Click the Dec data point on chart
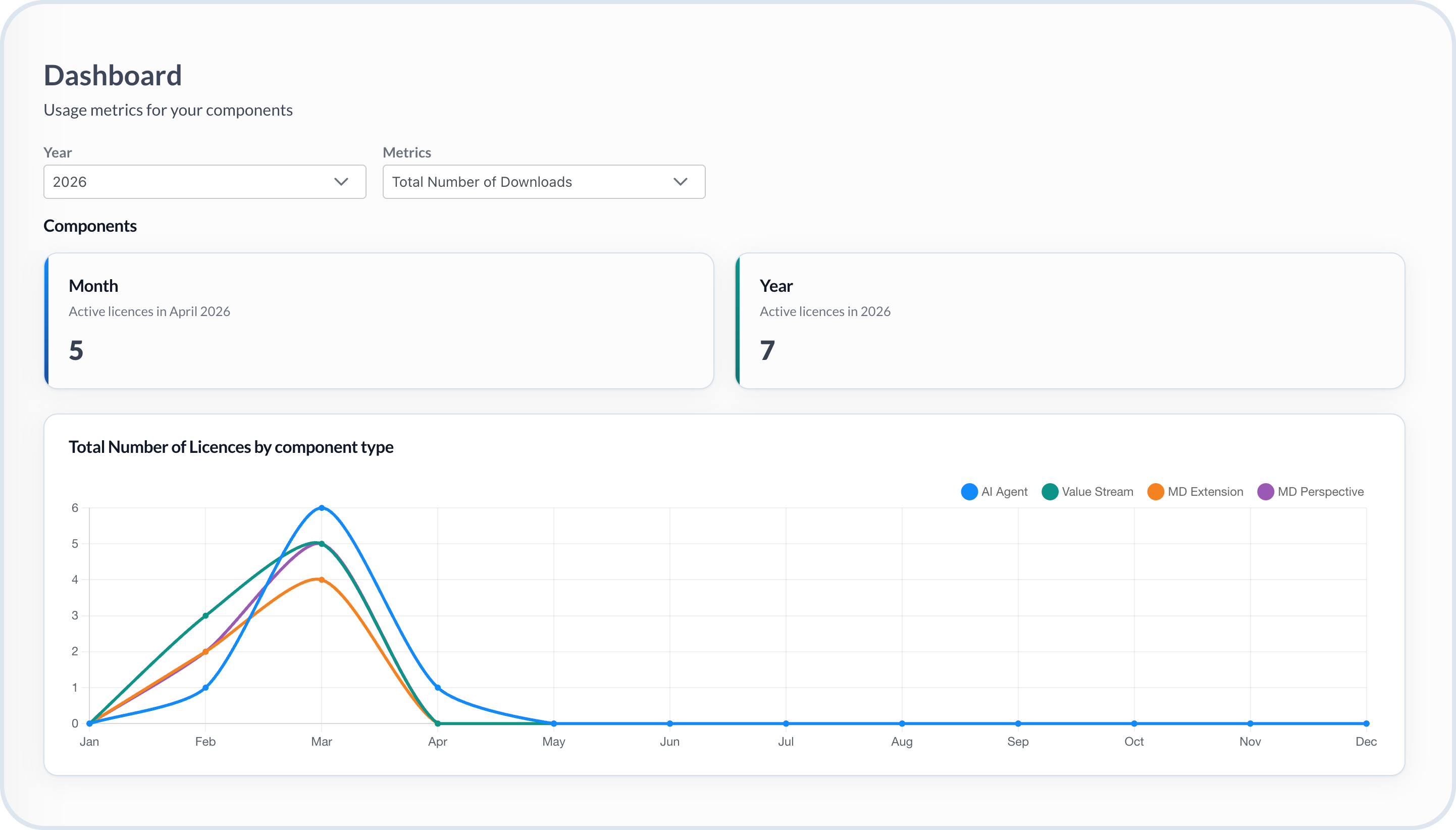The height and width of the screenshot is (830, 1456). point(1366,723)
